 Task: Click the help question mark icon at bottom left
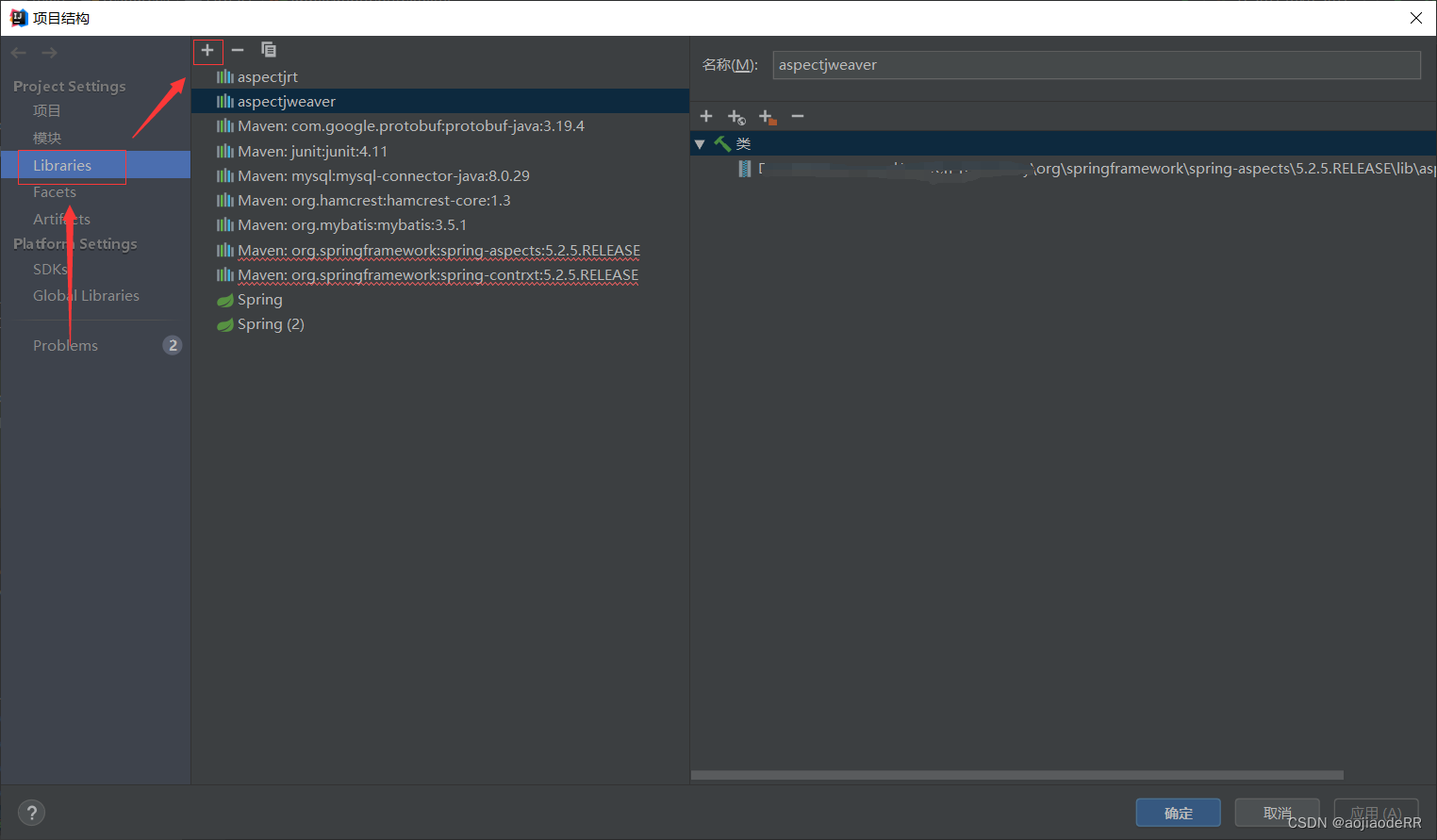click(x=31, y=812)
